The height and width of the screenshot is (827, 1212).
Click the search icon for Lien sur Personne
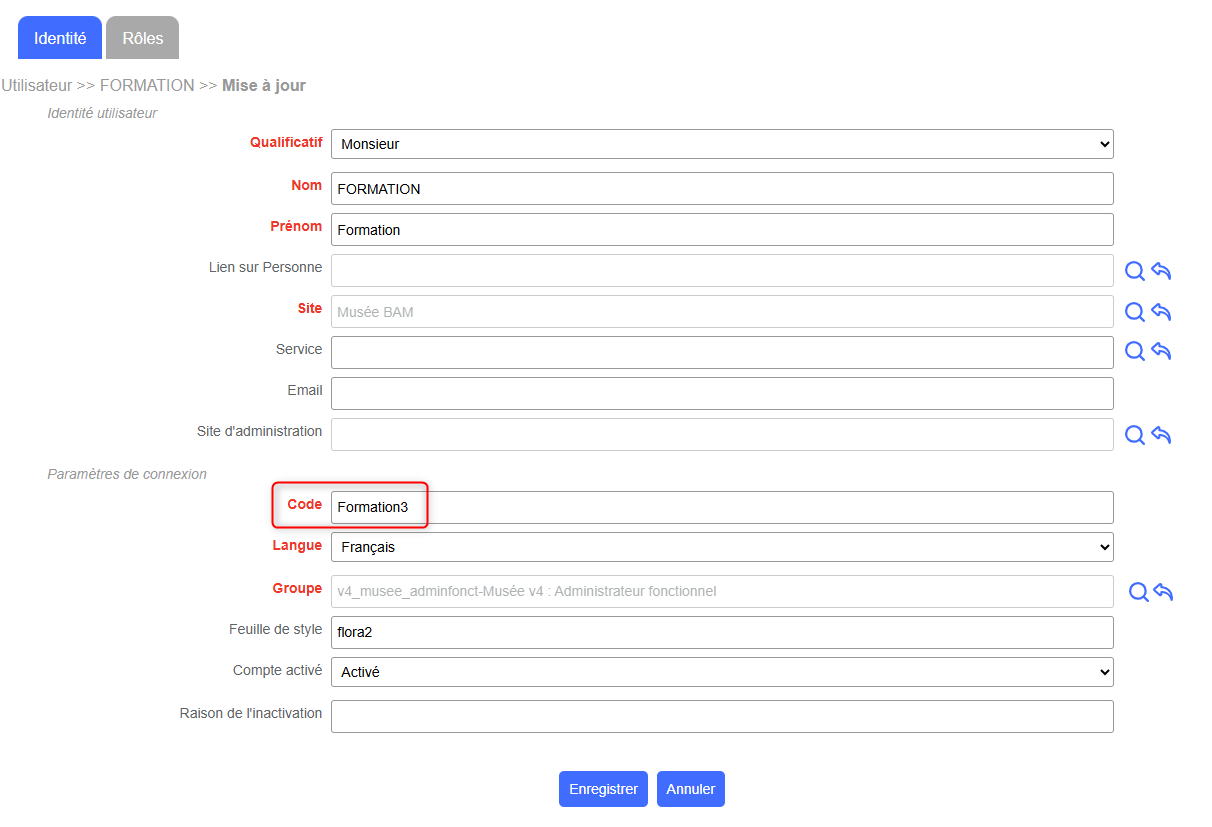(1135, 271)
